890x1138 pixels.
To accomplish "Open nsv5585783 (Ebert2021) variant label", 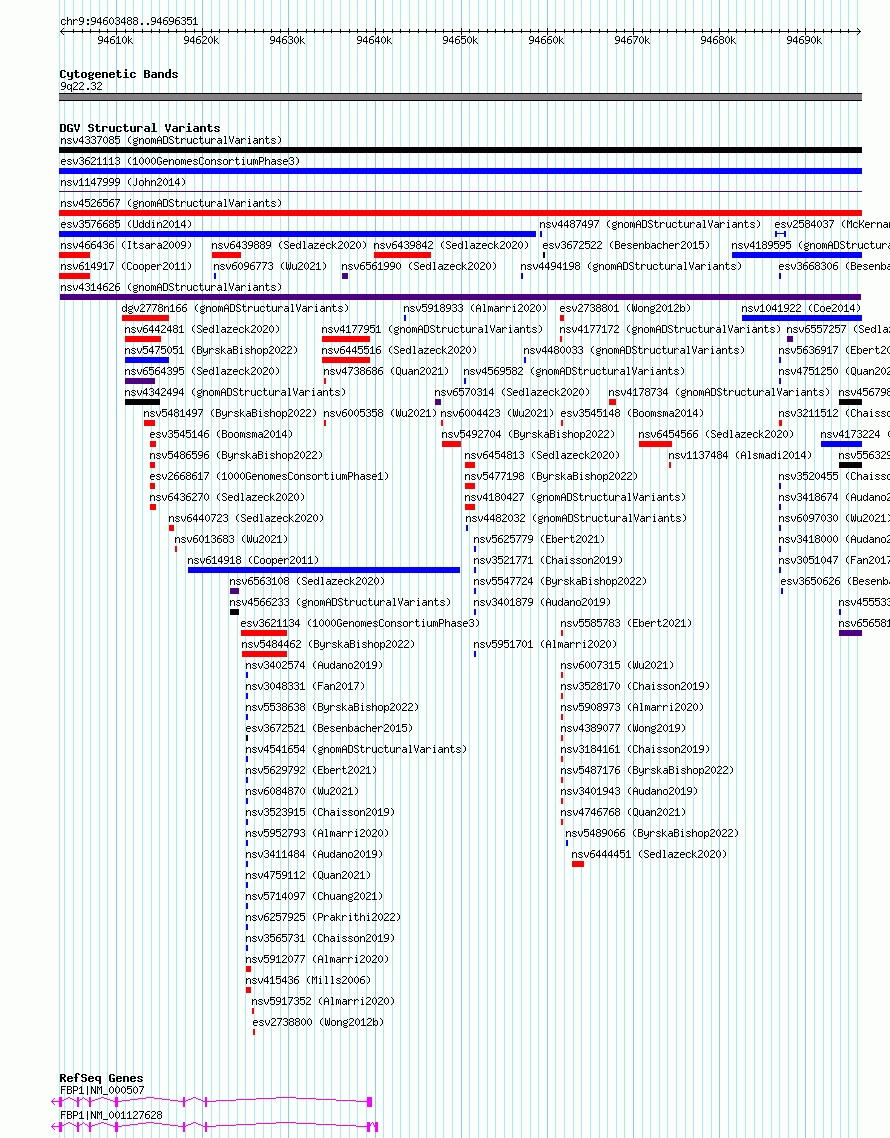I will [x=626, y=623].
